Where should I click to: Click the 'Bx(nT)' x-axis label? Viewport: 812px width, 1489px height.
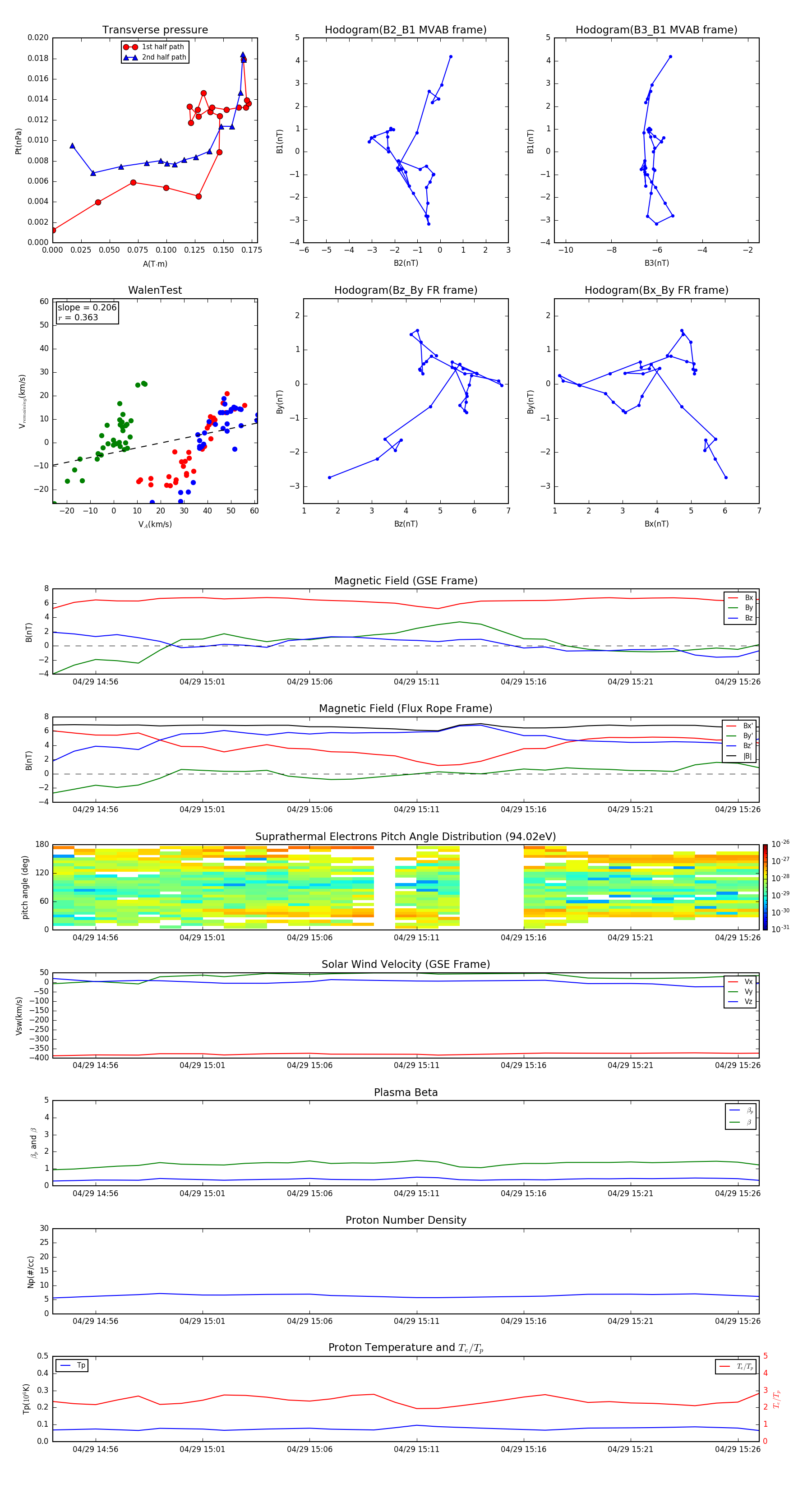(x=656, y=524)
